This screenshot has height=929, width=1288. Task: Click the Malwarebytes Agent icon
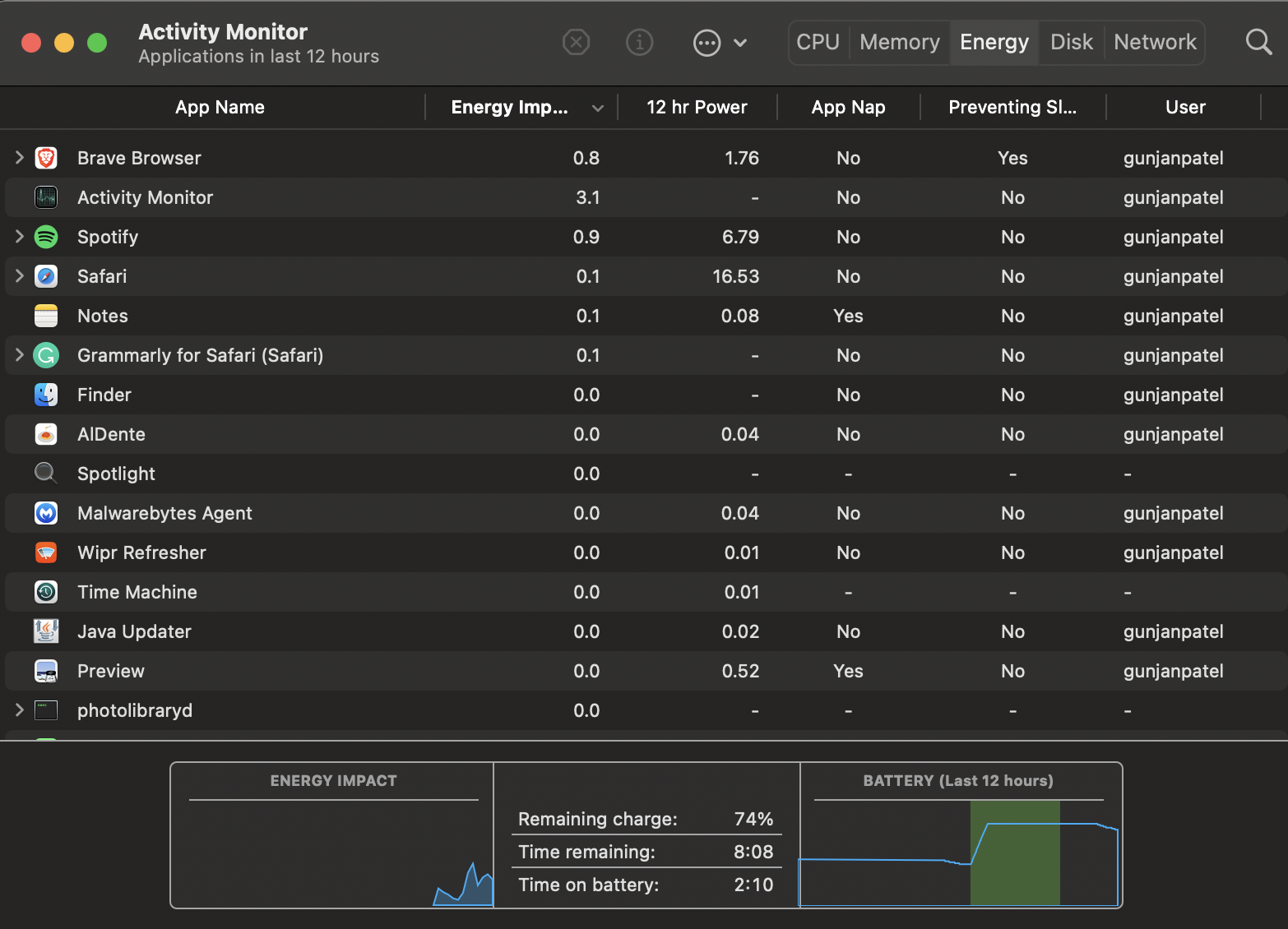click(x=46, y=513)
